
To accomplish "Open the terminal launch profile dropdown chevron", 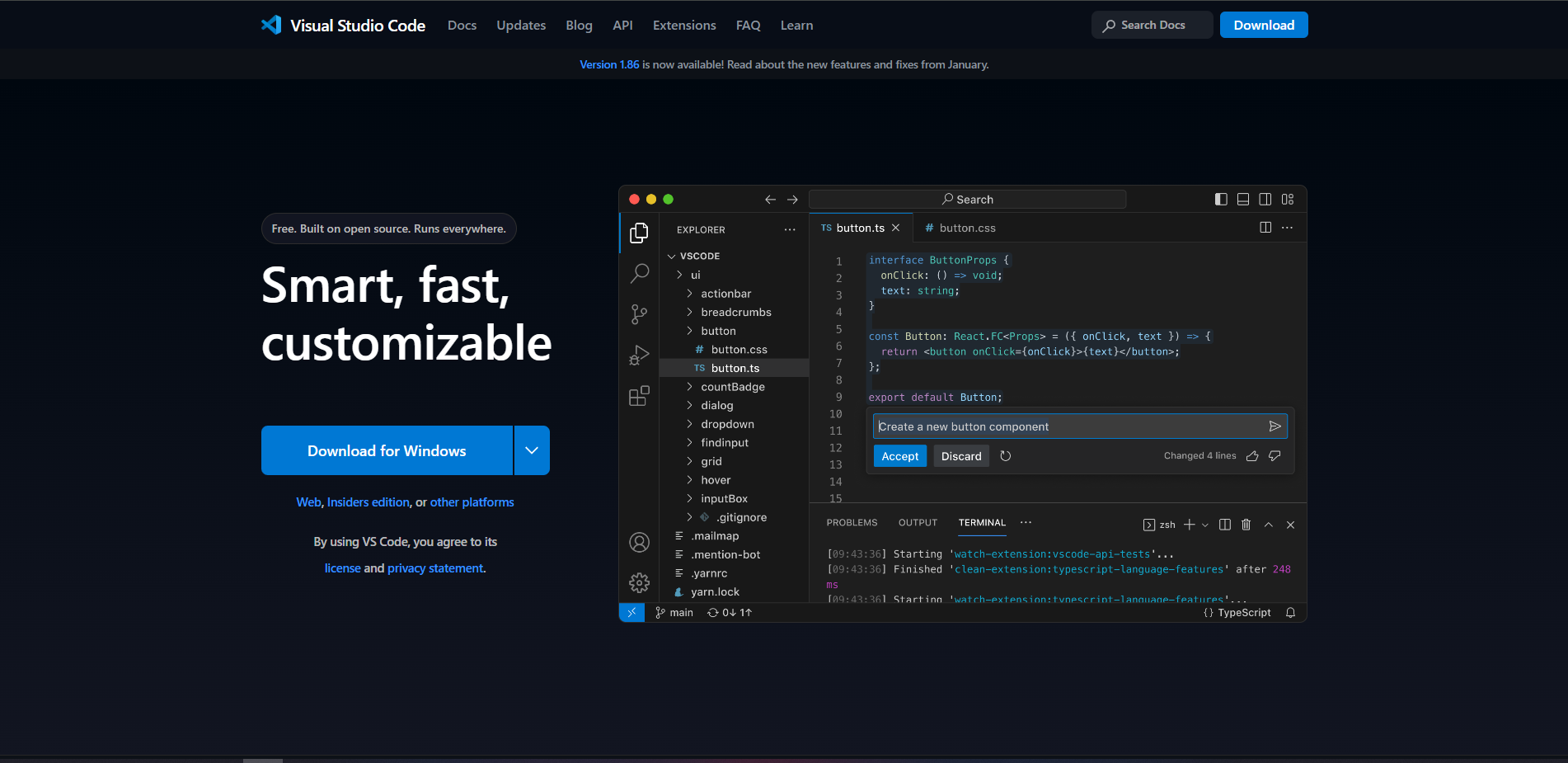I will pos(1205,525).
